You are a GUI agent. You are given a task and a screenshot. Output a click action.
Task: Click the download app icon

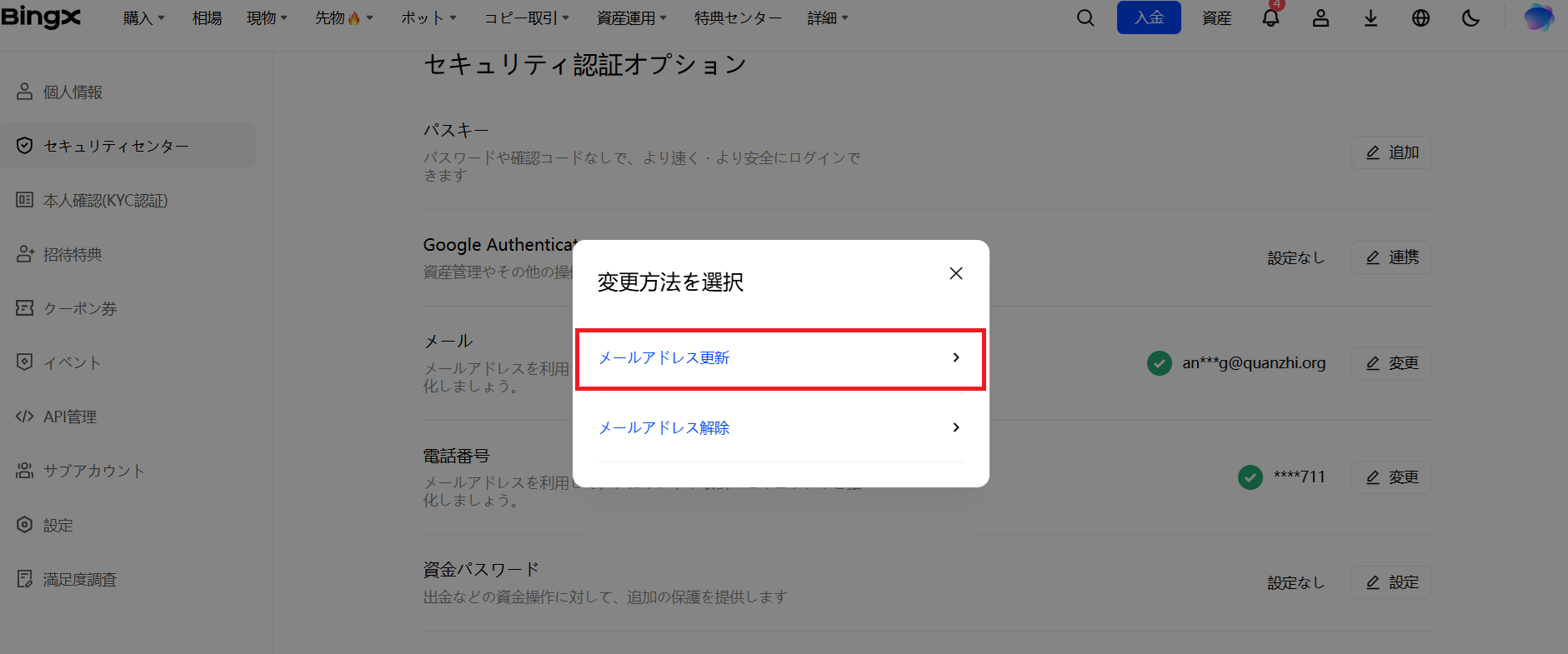pyautogui.click(x=1370, y=18)
